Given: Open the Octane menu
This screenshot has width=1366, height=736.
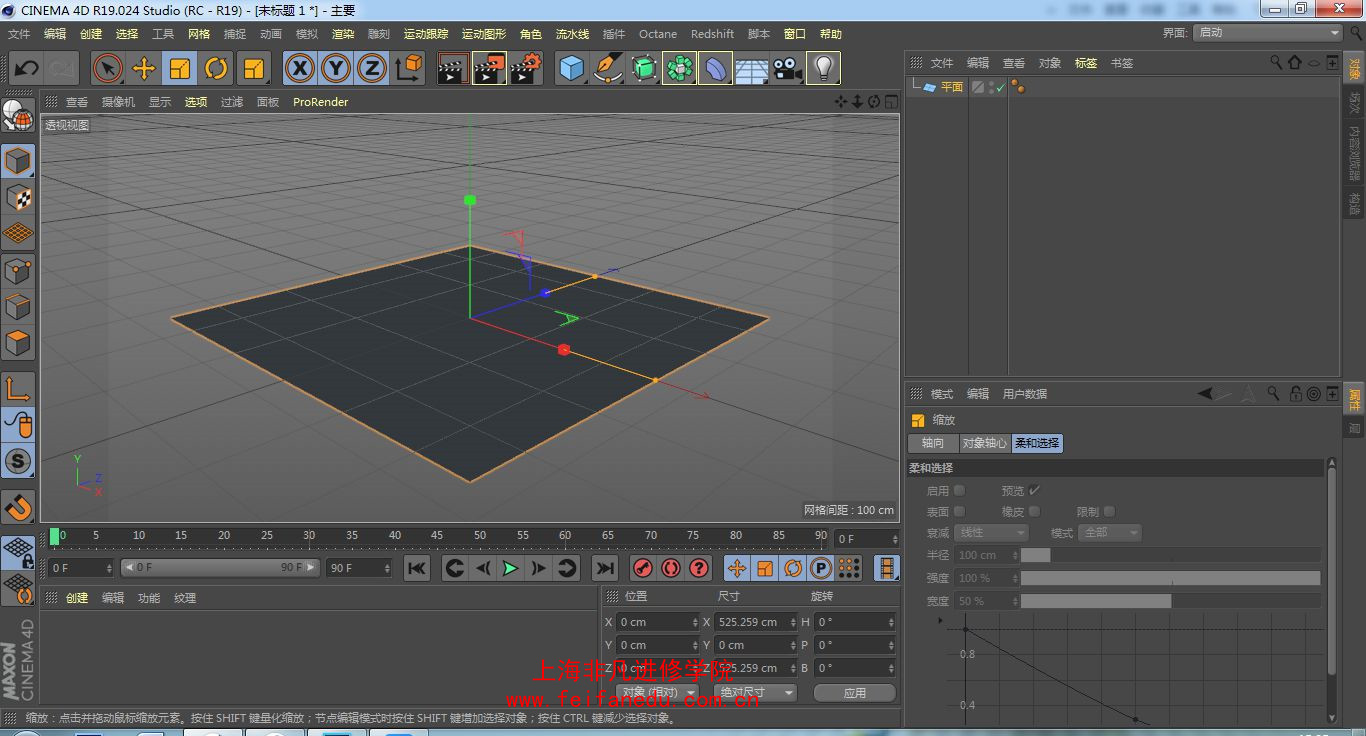Looking at the screenshot, I should (658, 34).
